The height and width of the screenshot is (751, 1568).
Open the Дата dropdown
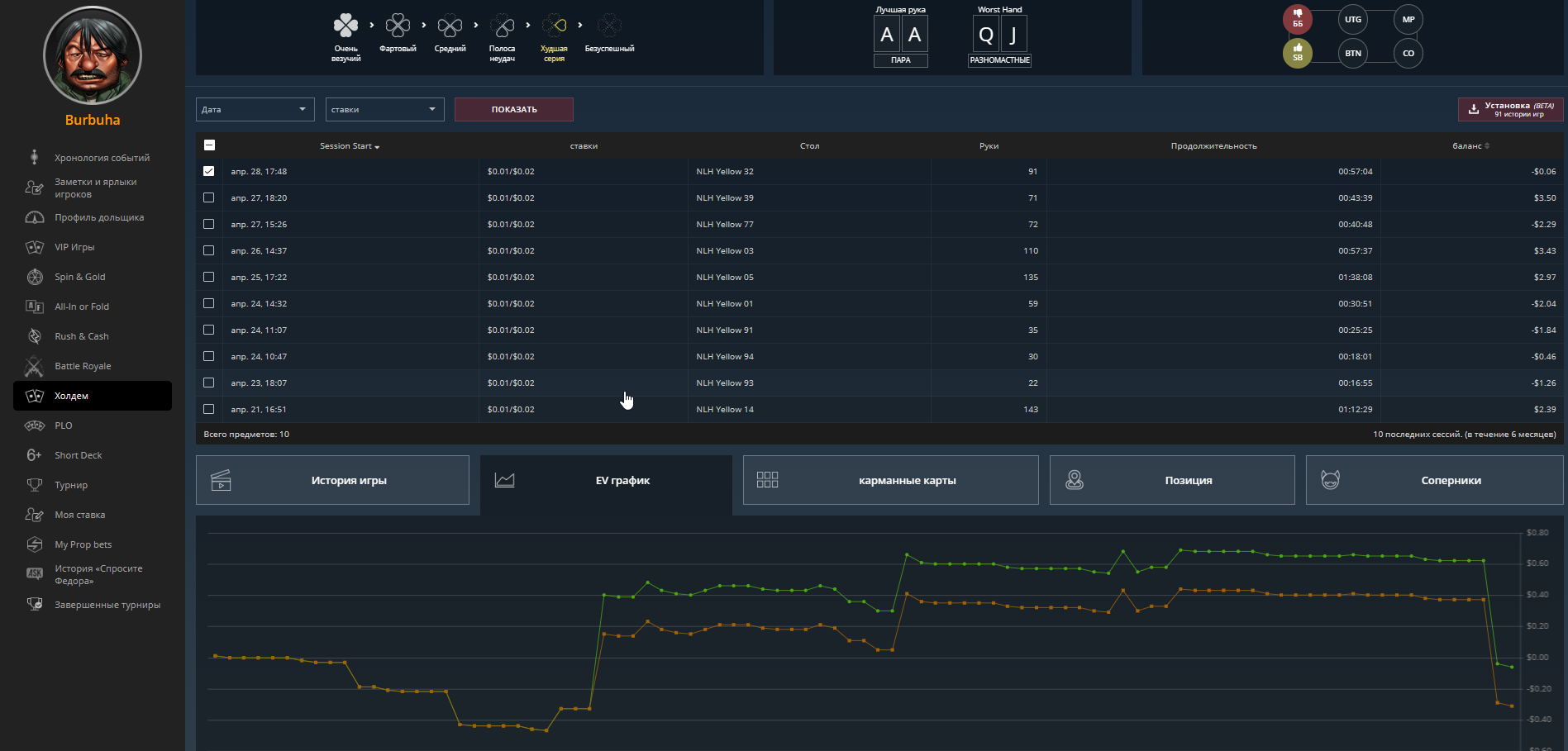255,109
